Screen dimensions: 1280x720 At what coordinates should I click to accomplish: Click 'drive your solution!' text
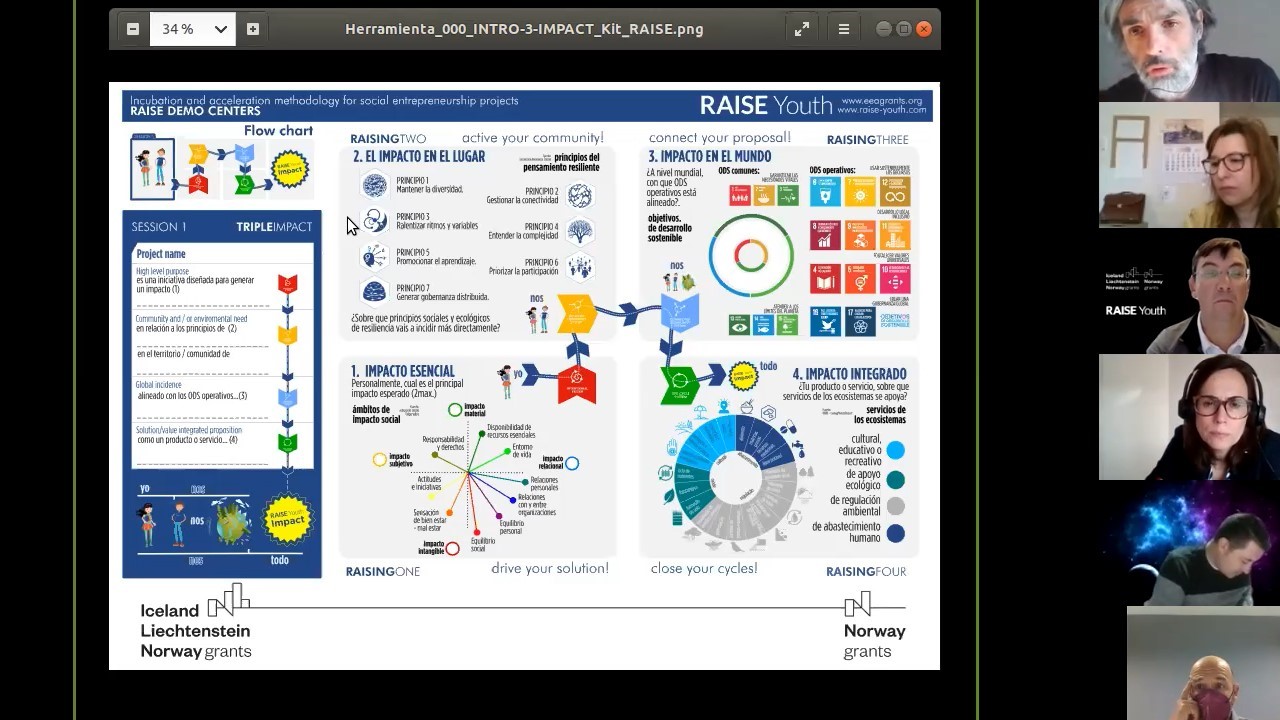tap(550, 569)
